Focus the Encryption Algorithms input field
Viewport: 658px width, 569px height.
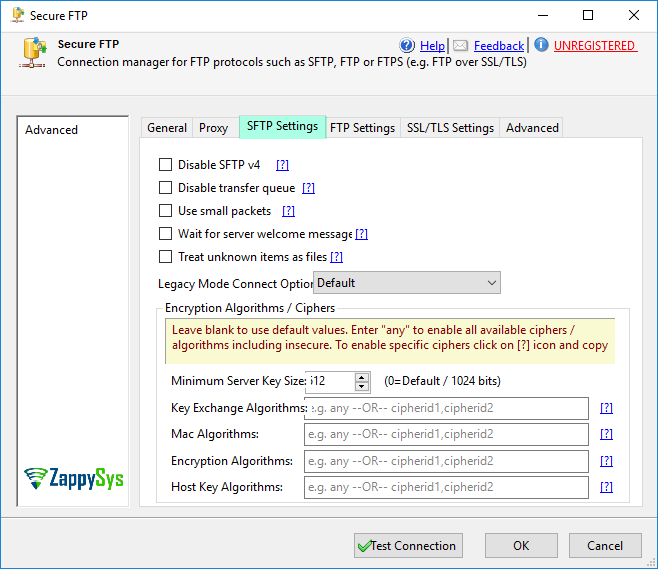[x=446, y=461]
